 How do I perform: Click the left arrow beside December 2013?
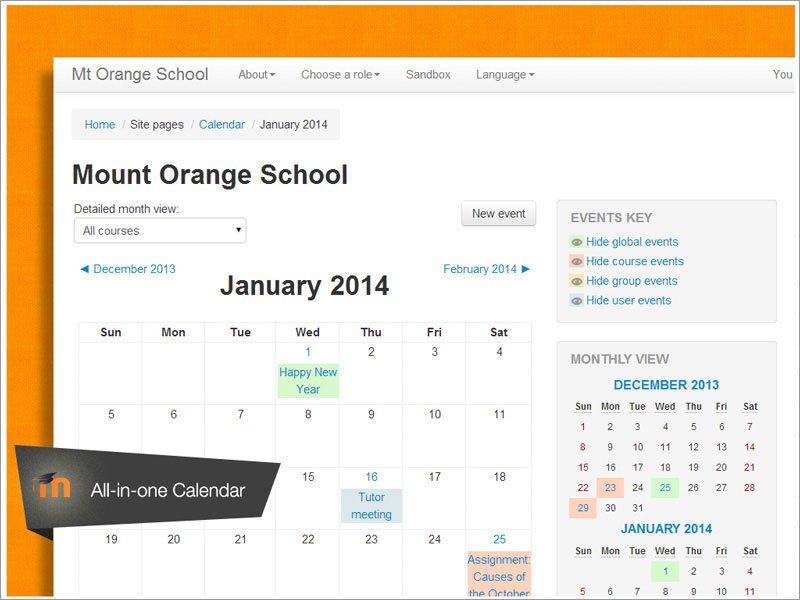click(85, 269)
